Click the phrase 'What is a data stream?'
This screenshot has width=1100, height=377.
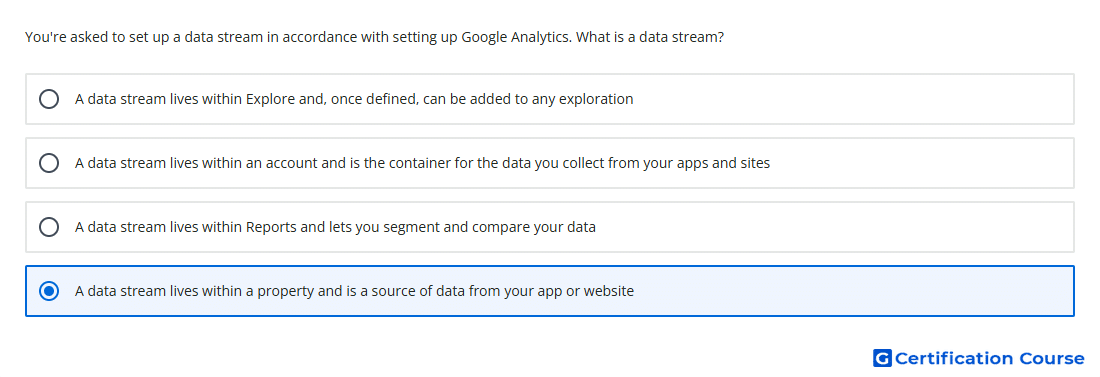650,37
